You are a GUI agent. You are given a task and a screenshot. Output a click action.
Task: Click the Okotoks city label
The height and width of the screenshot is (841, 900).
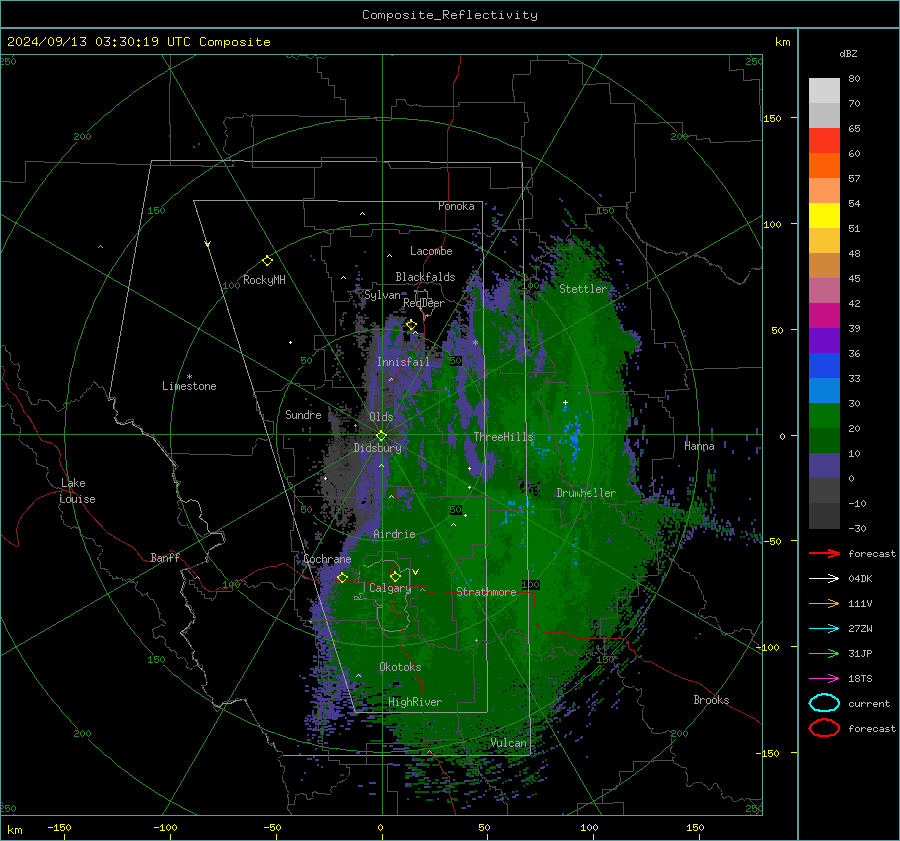(x=400, y=667)
